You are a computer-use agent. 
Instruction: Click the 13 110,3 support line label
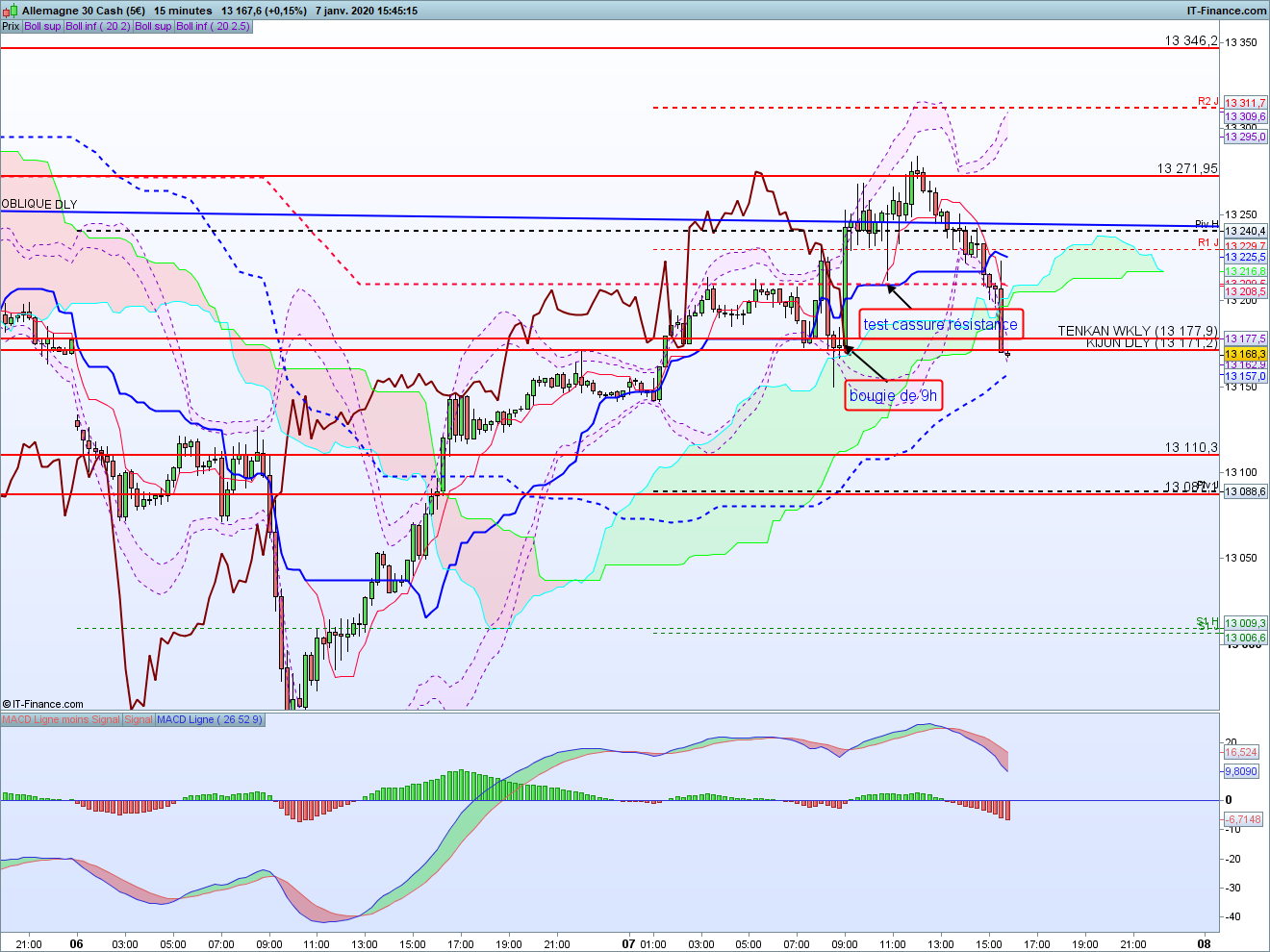[1191, 447]
